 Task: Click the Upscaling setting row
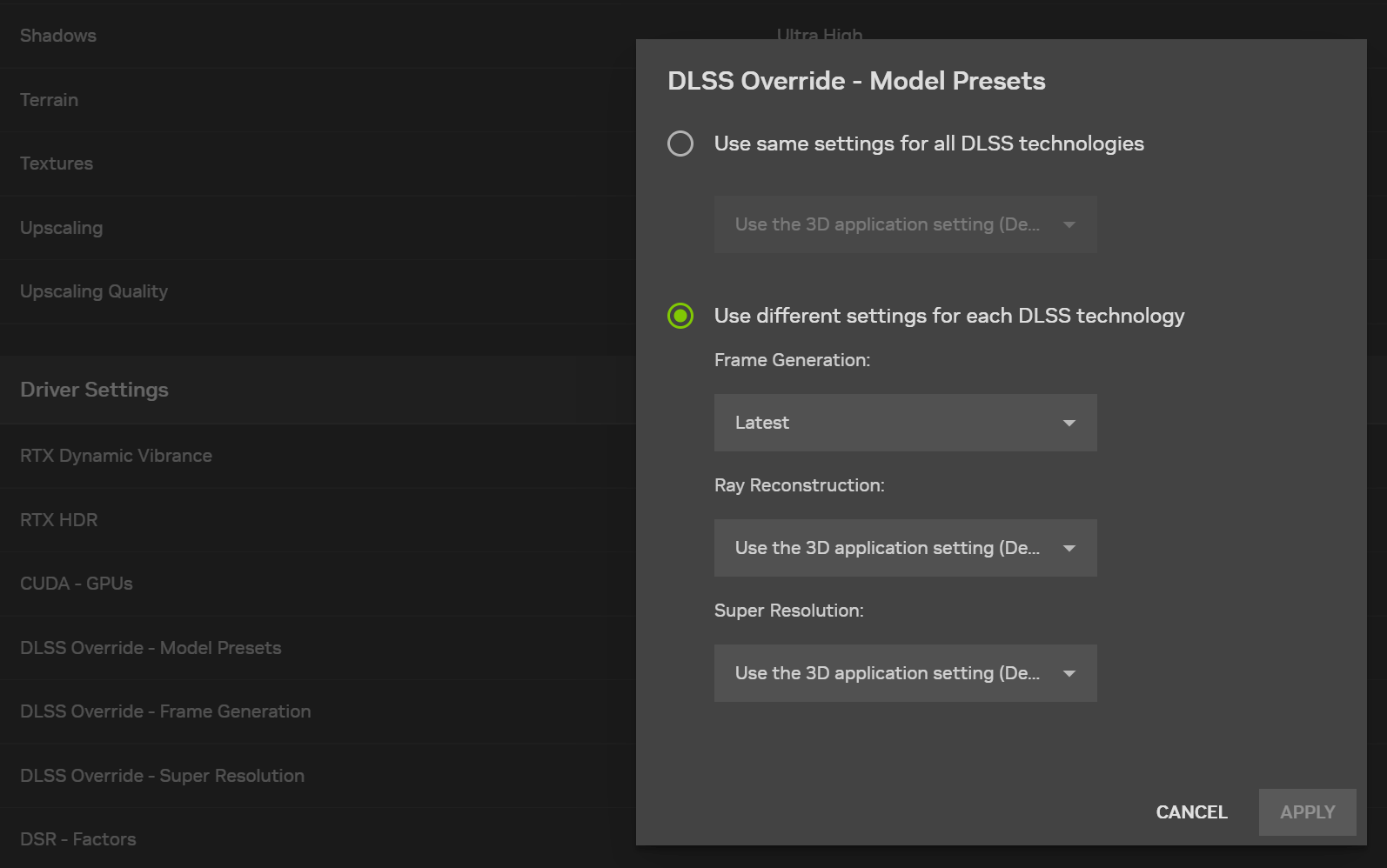click(x=62, y=228)
